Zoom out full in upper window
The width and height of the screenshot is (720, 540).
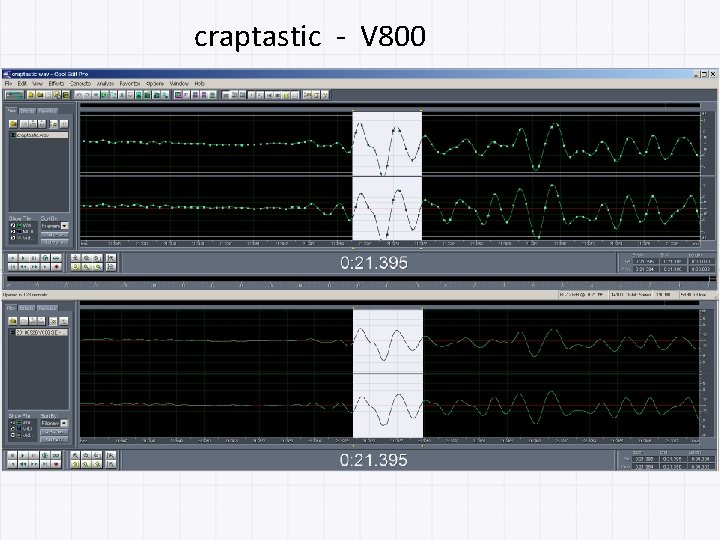pos(96,258)
